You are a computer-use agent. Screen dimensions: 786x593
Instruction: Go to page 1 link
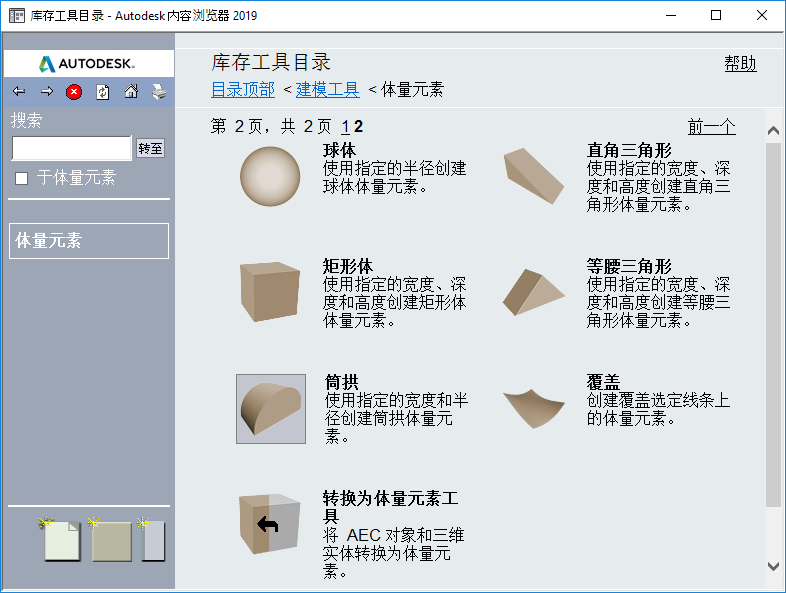pos(345,126)
